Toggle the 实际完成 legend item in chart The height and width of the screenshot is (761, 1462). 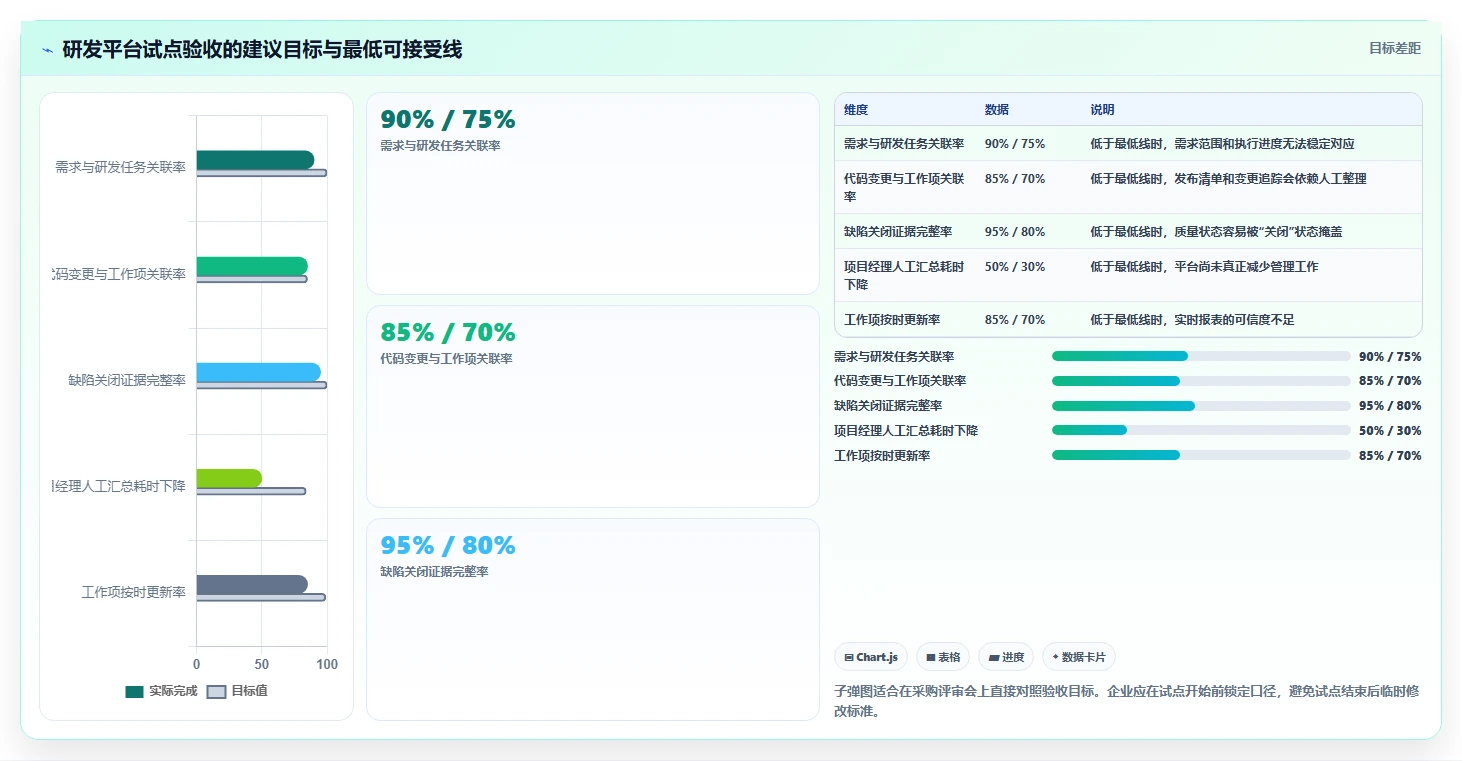pyautogui.click(x=161, y=691)
